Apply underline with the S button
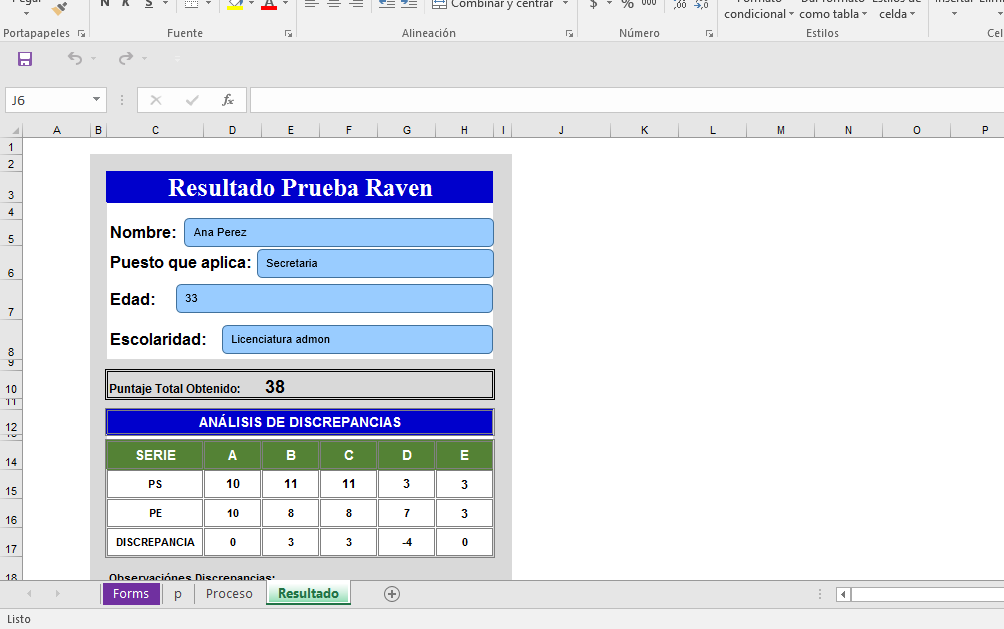1004x629 pixels. (x=149, y=4)
